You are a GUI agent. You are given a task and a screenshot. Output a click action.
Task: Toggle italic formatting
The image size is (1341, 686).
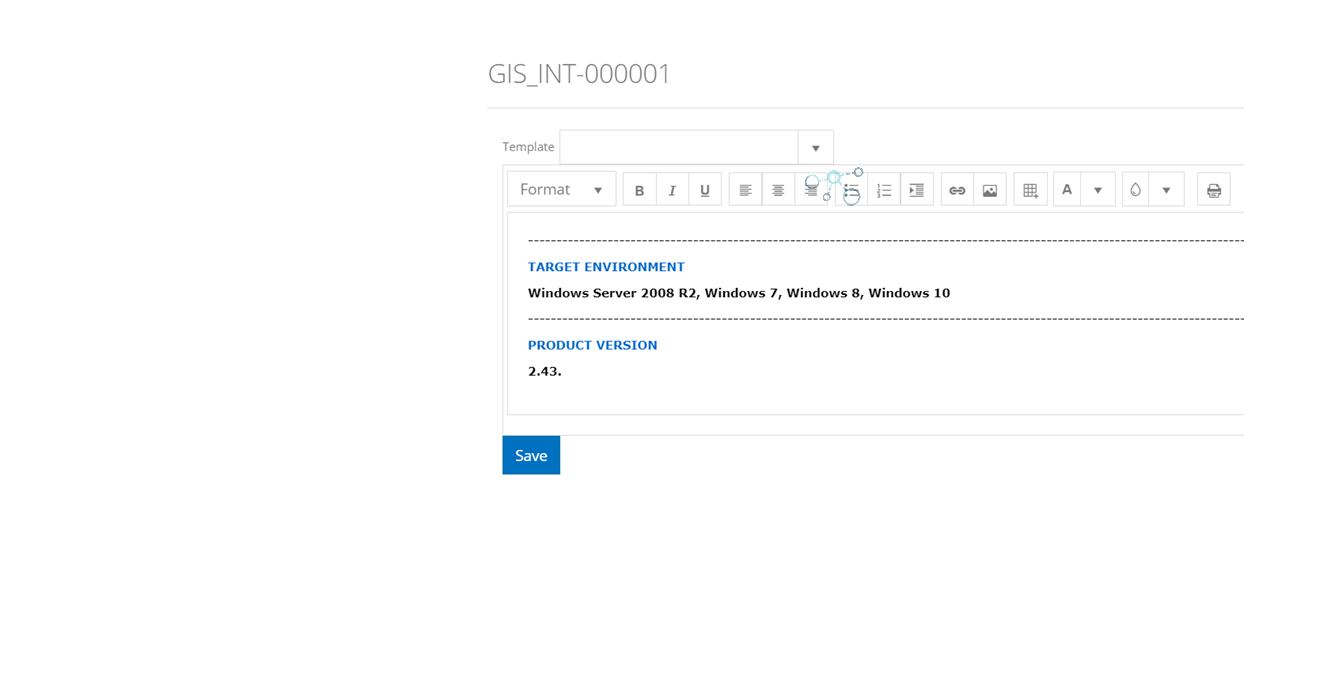click(672, 190)
